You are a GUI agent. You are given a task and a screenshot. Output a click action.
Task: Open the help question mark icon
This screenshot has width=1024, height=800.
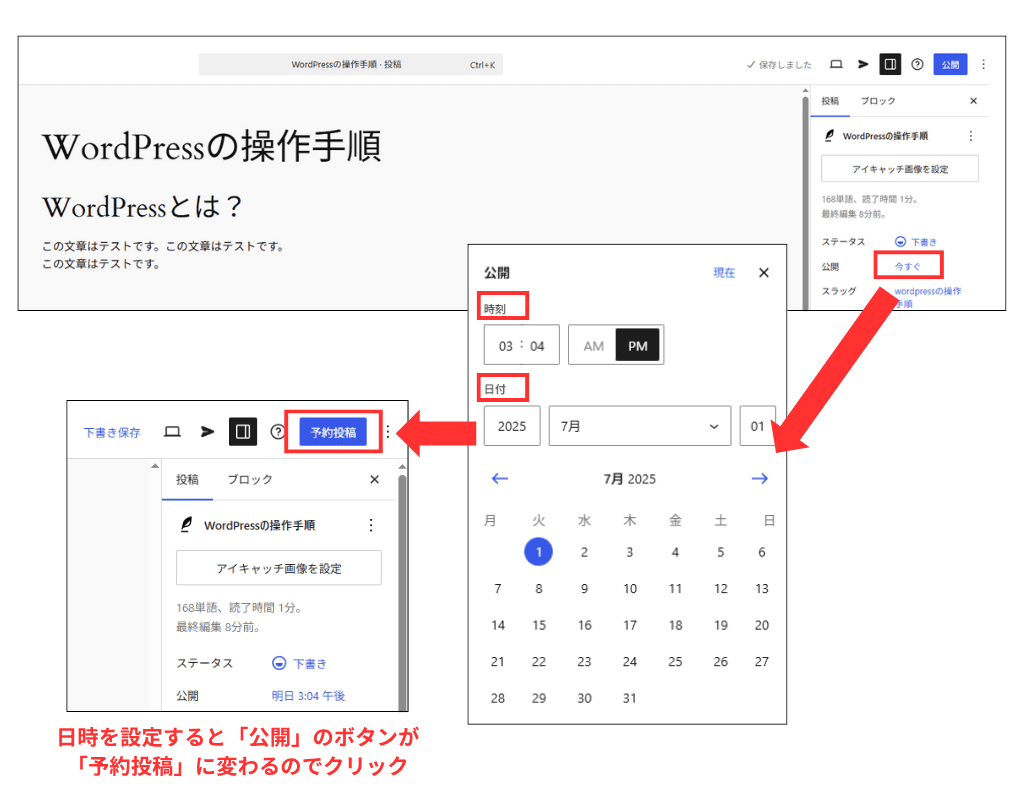click(917, 64)
